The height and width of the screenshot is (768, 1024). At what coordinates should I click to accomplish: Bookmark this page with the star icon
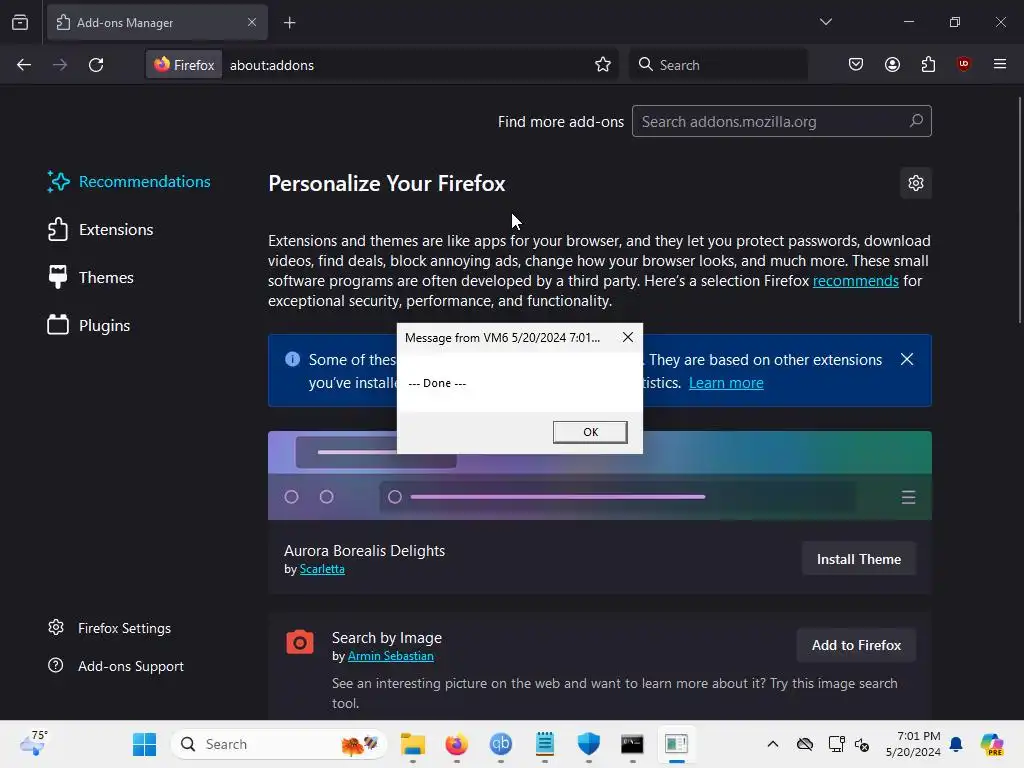603,65
